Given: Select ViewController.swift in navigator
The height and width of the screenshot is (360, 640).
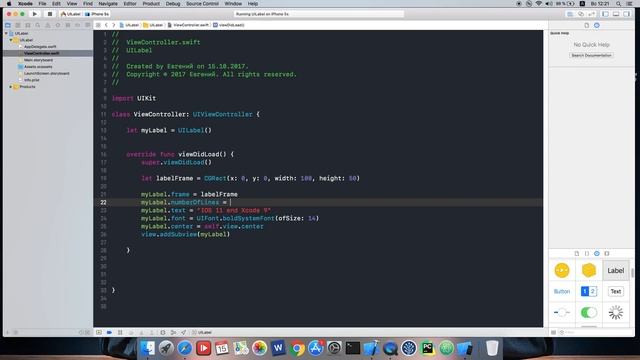Looking at the screenshot, I should [x=41, y=53].
